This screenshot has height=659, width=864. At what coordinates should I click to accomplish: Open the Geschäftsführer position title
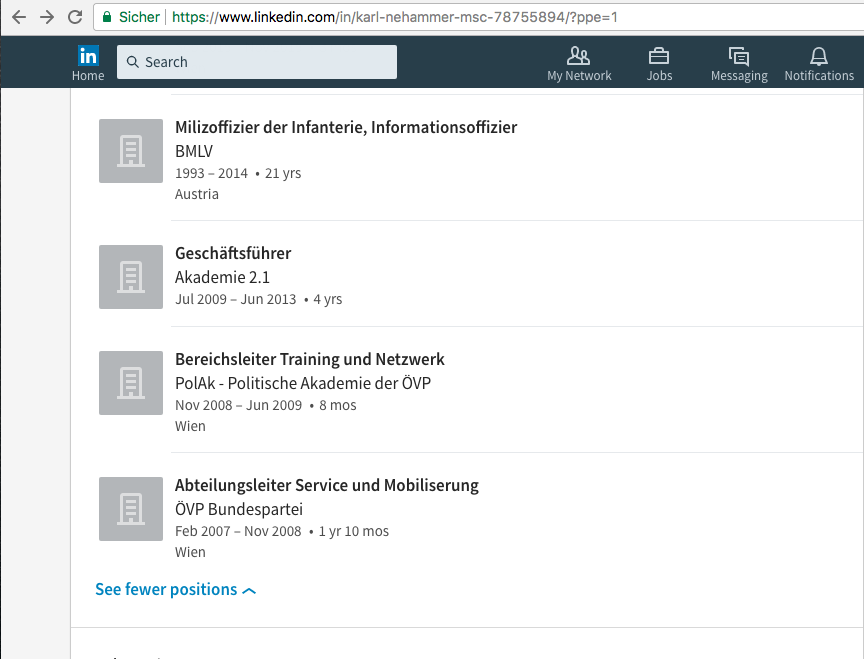coord(233,253)
